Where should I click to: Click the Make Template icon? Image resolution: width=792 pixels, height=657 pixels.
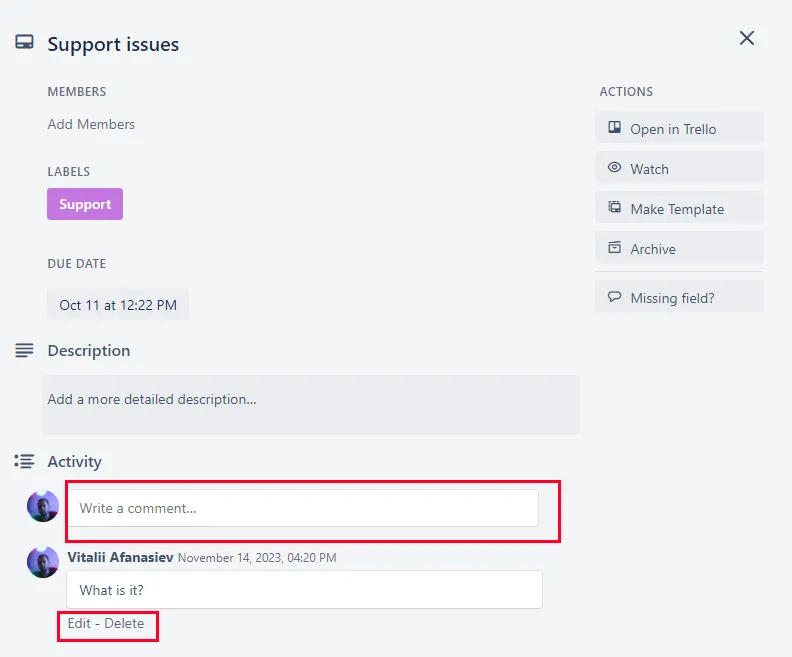[x=614, y=207]
